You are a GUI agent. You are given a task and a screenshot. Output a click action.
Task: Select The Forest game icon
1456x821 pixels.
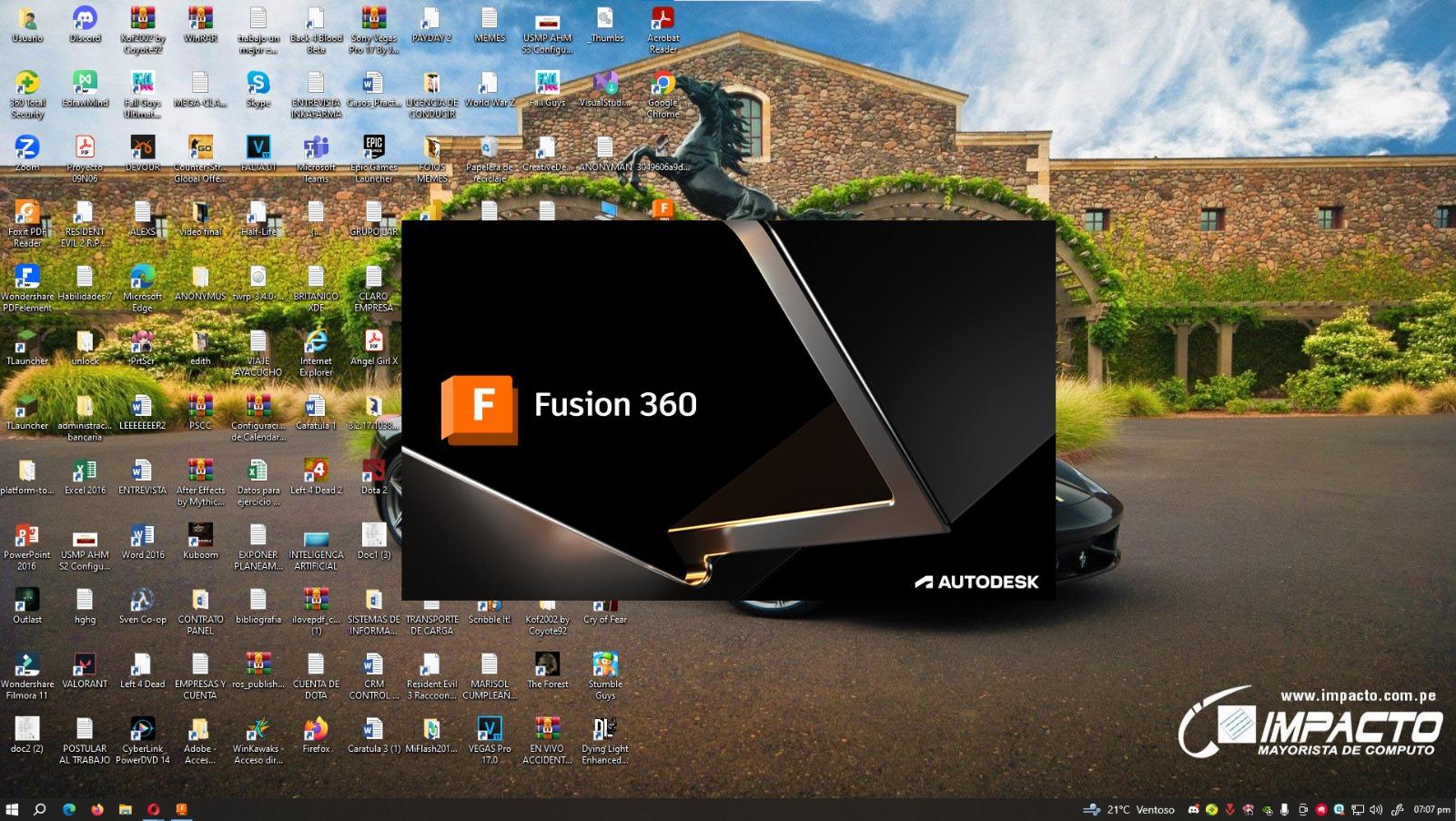coord(548,671)
